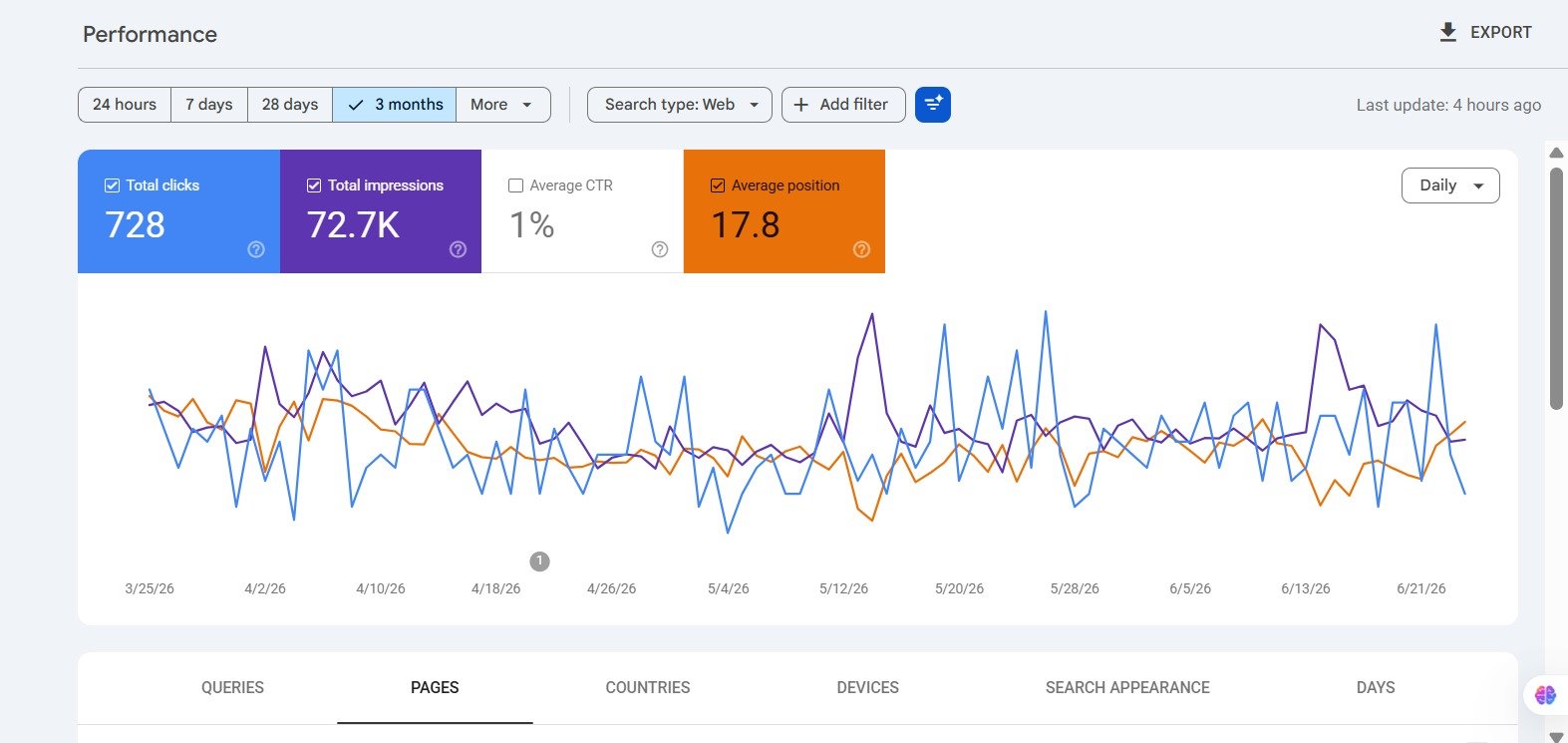The width and height of the screenshot is (1568, 743).
Task: Click the 6/13/26 date axis label
Action: 1306,588
